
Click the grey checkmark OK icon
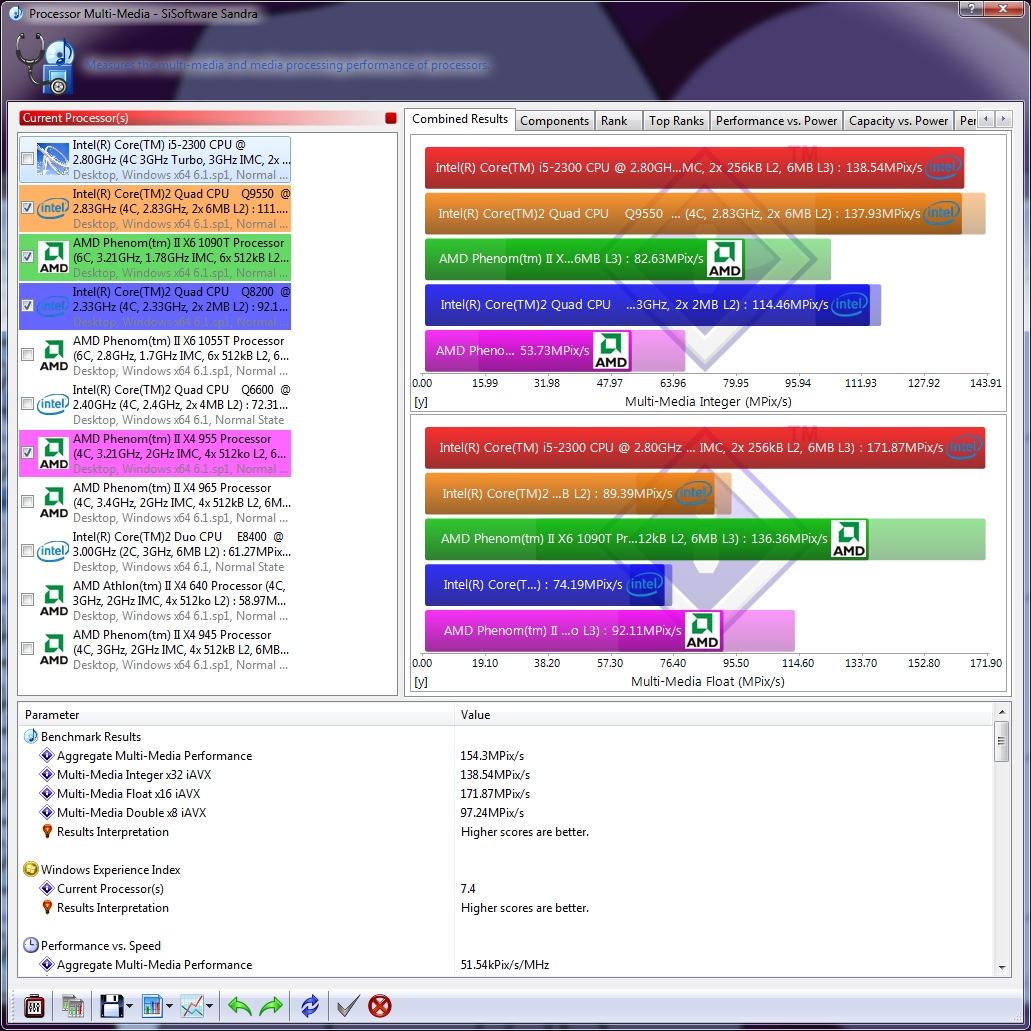[348, 1006]
